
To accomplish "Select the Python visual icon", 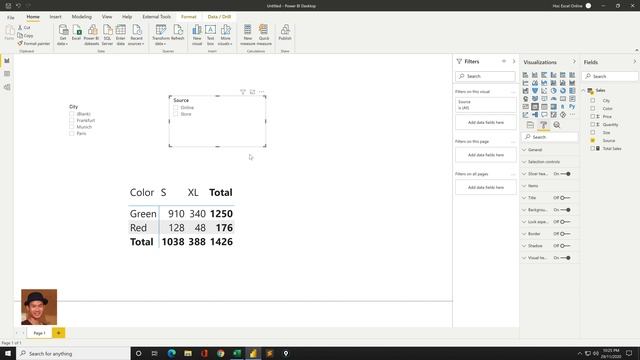I will (x=572, y=107).
